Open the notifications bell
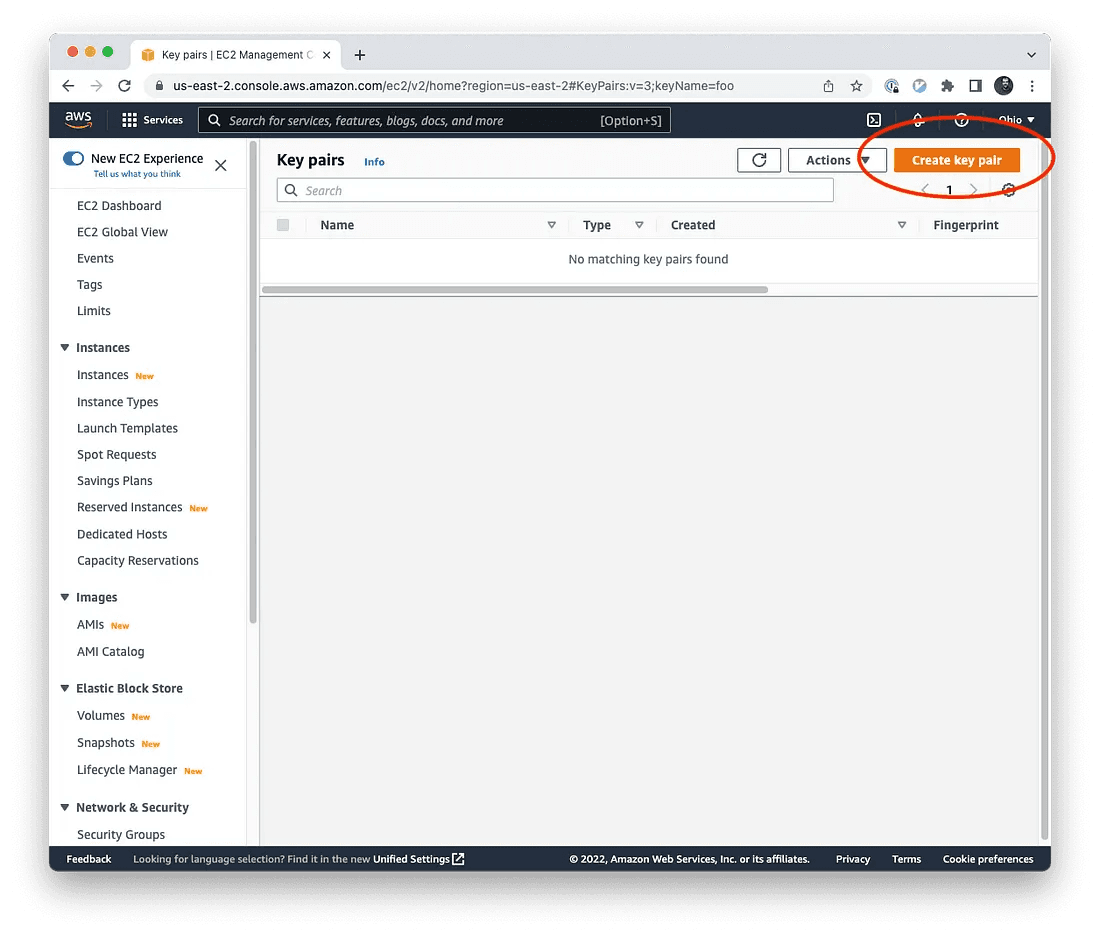The image size is (1100, 936). click(x=918, y=120)
